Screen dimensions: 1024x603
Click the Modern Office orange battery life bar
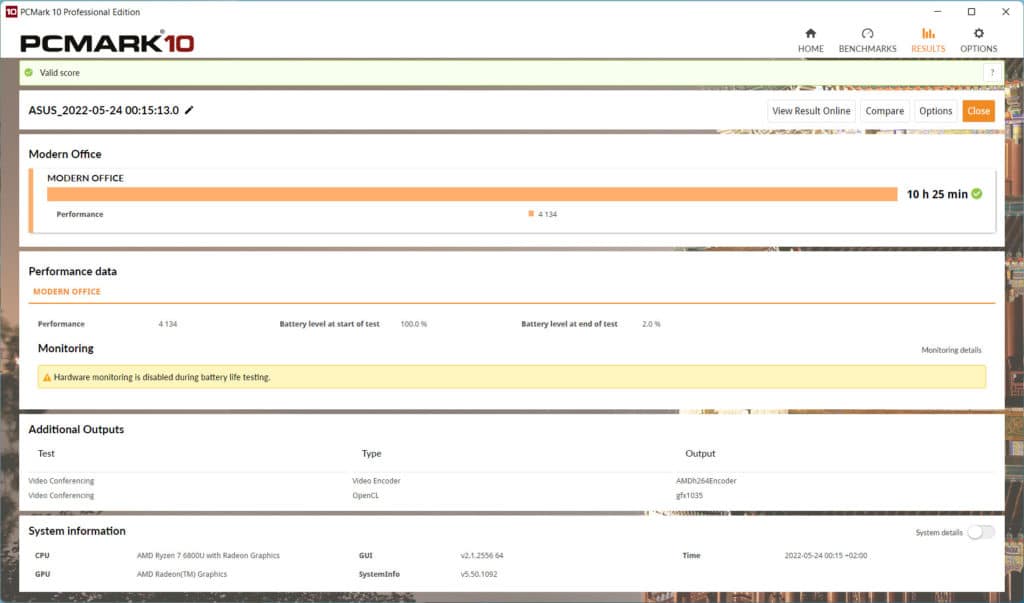coord(472,194)
